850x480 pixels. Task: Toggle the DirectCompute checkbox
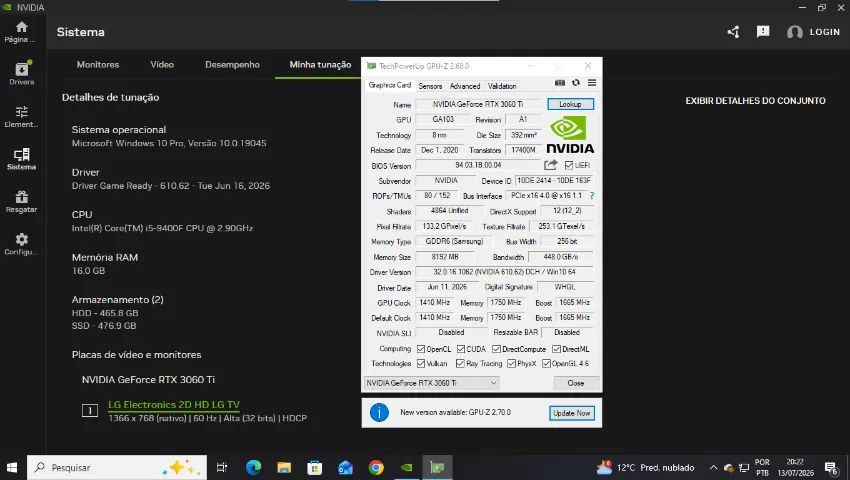coord(496,349)
